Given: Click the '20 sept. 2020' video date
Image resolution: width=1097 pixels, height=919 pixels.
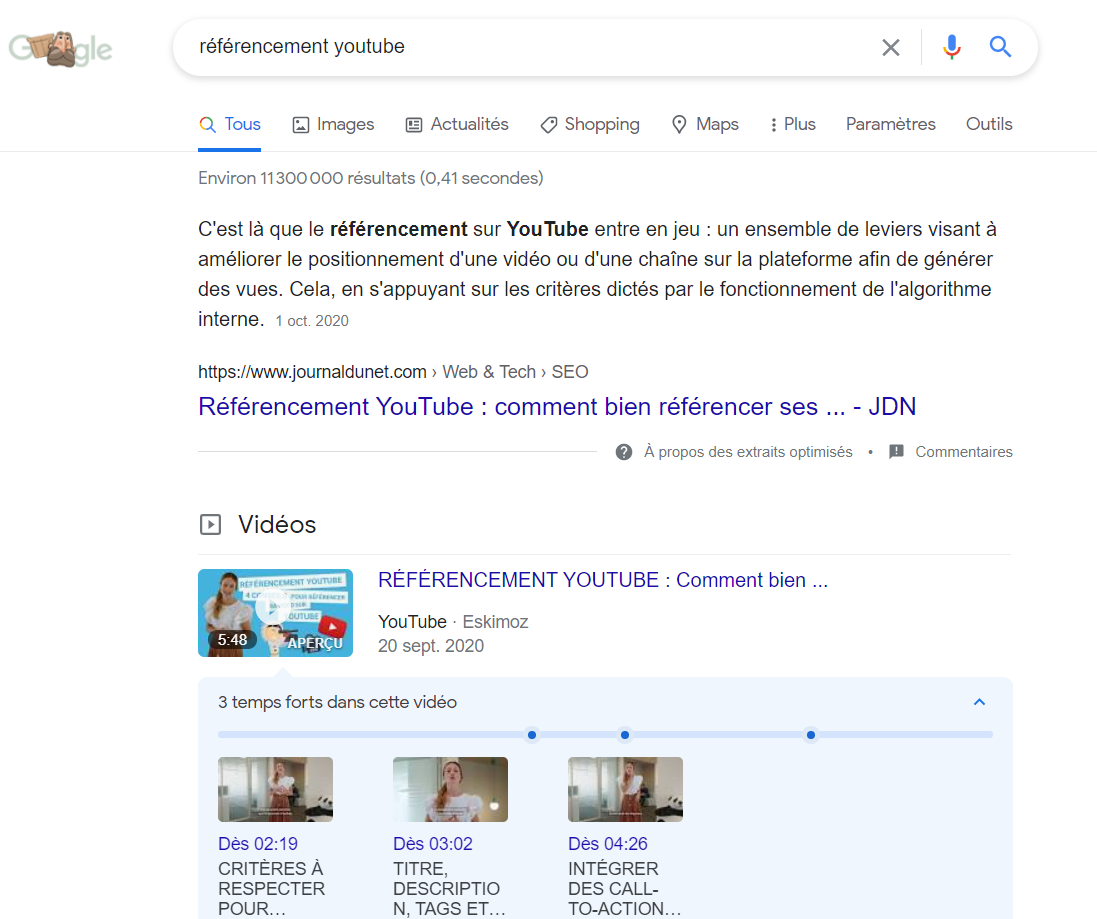Looking at the screenshot, I should click(x=431, y=646).
